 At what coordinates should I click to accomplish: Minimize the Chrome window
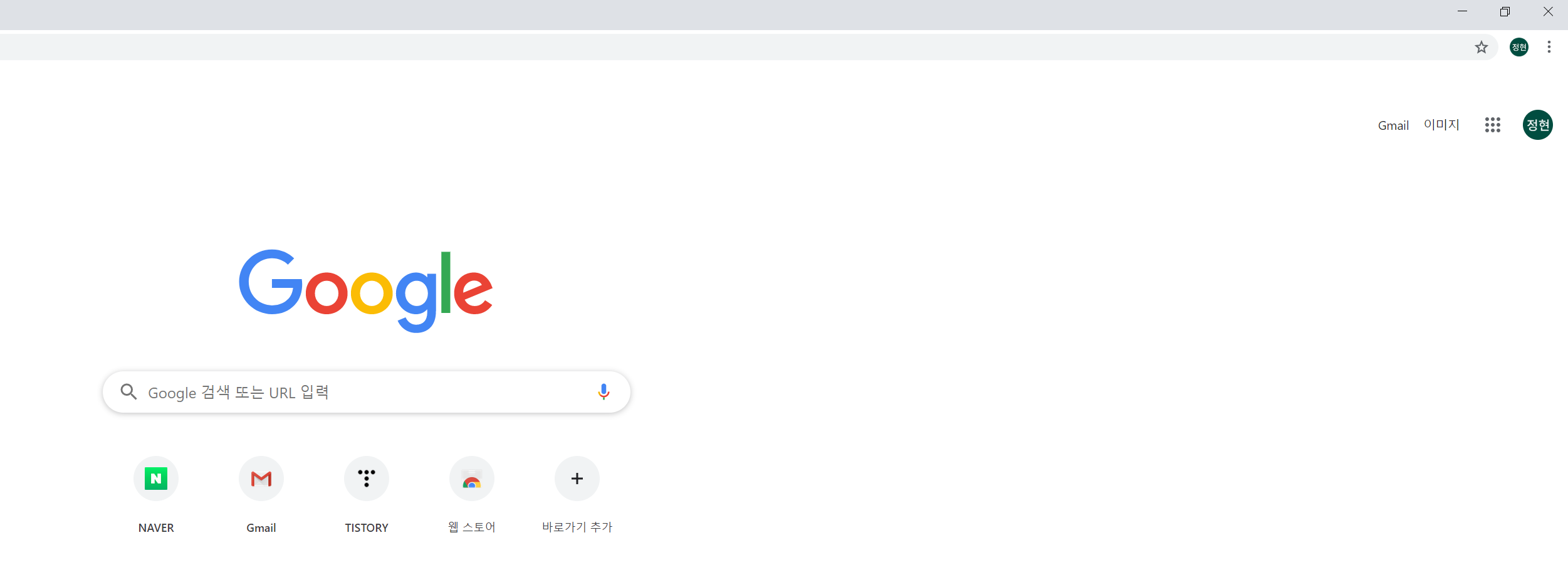(1462, 11)
